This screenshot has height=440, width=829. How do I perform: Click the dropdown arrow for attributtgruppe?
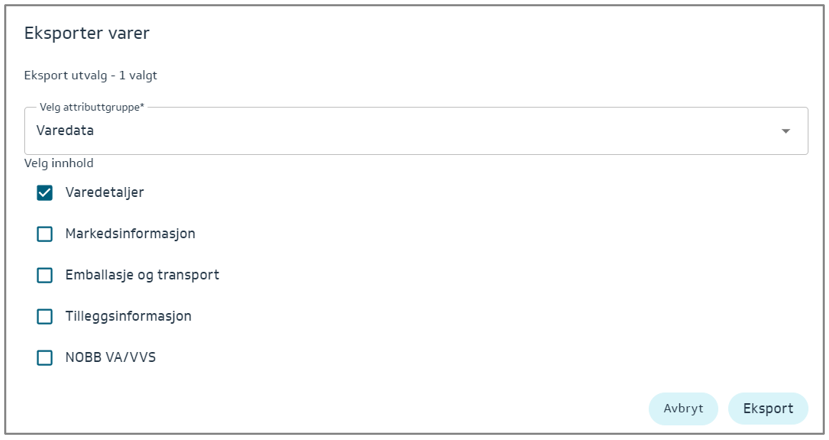pyautogui.click(x=785, y=131)
